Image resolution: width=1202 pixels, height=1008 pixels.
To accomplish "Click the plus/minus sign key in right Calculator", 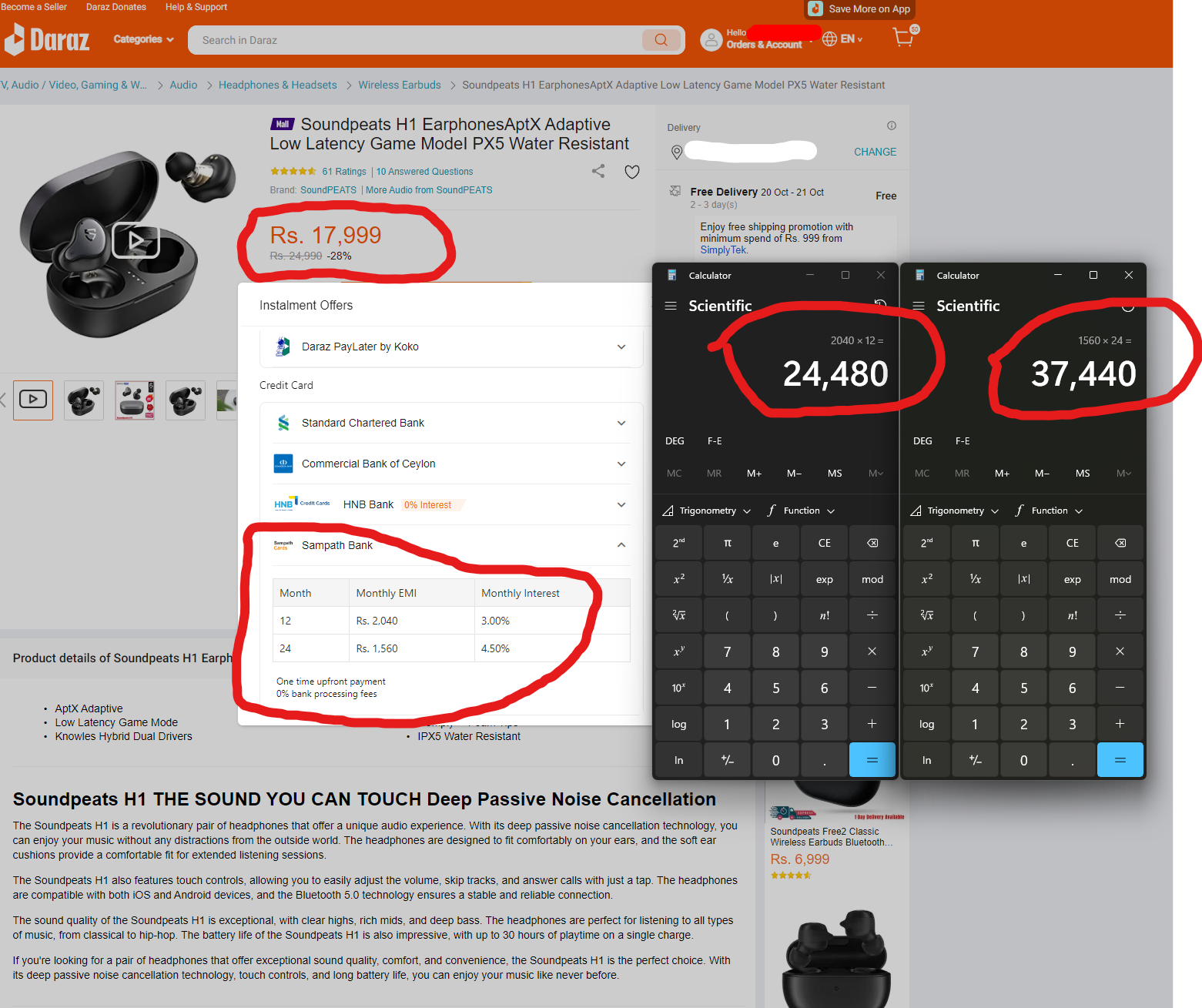I will pyautogui.click(x=976, y=760).
